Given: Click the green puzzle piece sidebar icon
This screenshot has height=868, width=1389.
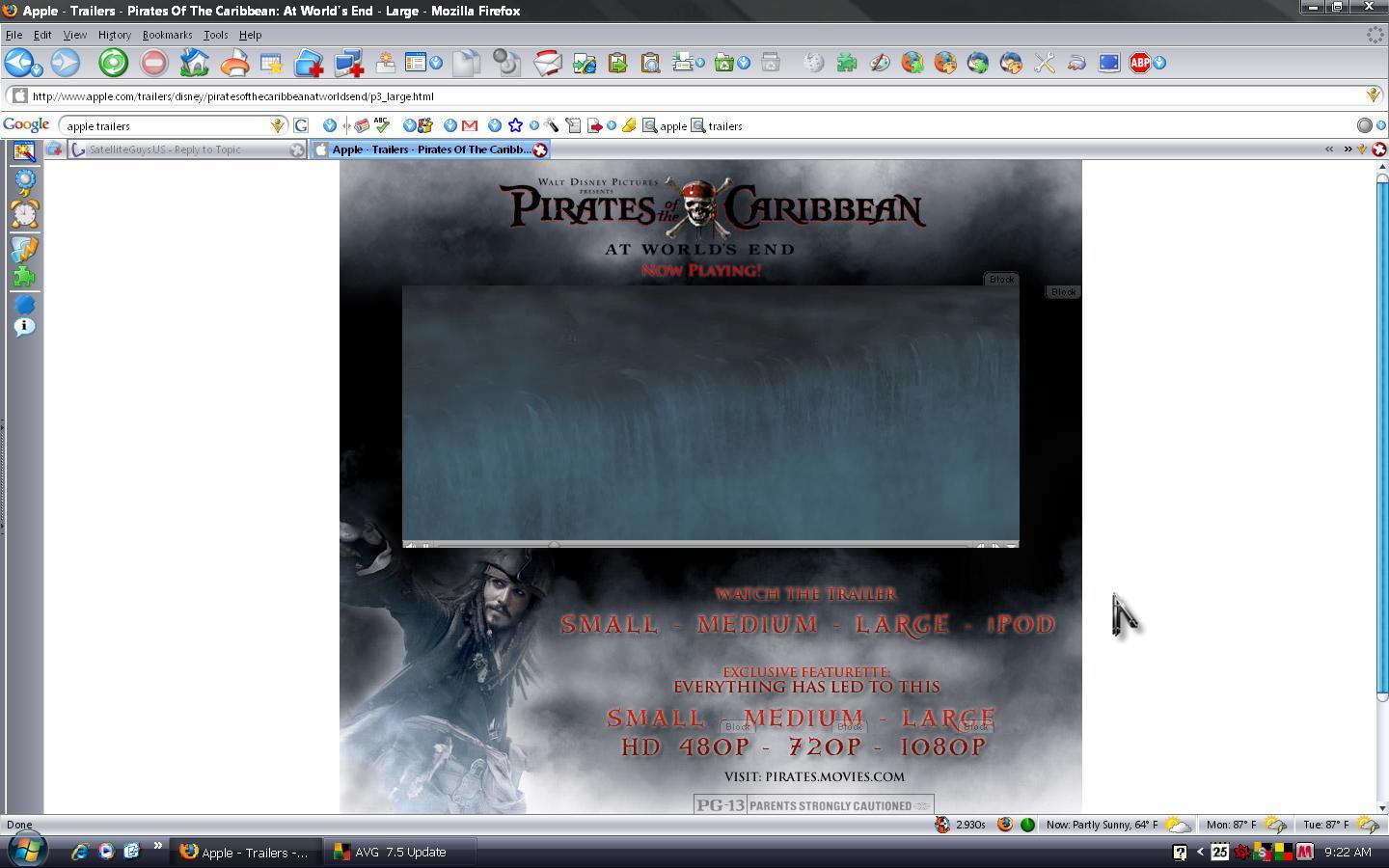Looking at the screenshot, I should (x=24, y=278).
